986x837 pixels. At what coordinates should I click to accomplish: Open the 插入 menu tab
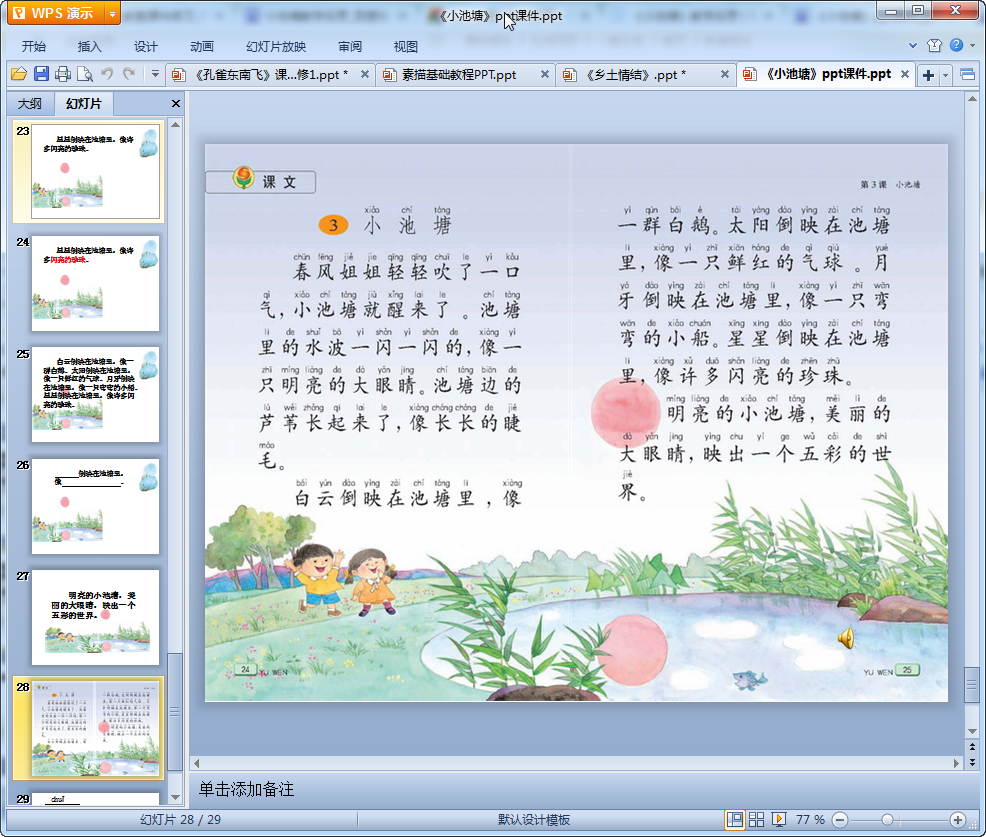click(x=89, y=47)
